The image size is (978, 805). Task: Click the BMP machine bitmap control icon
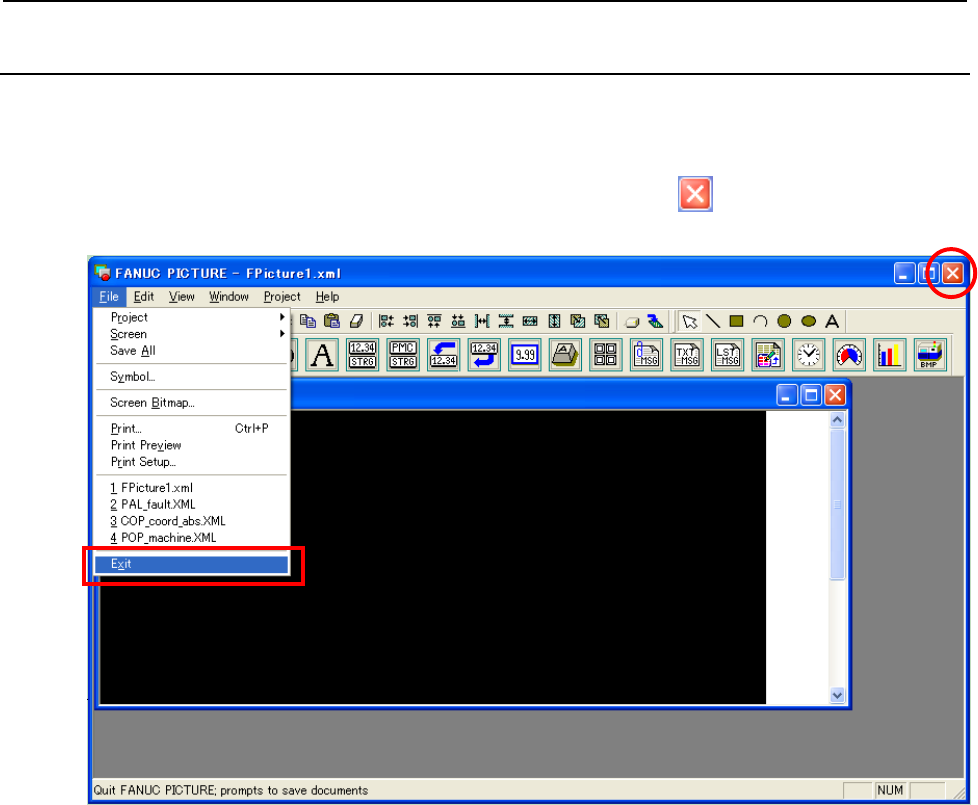tap(930, 355)
